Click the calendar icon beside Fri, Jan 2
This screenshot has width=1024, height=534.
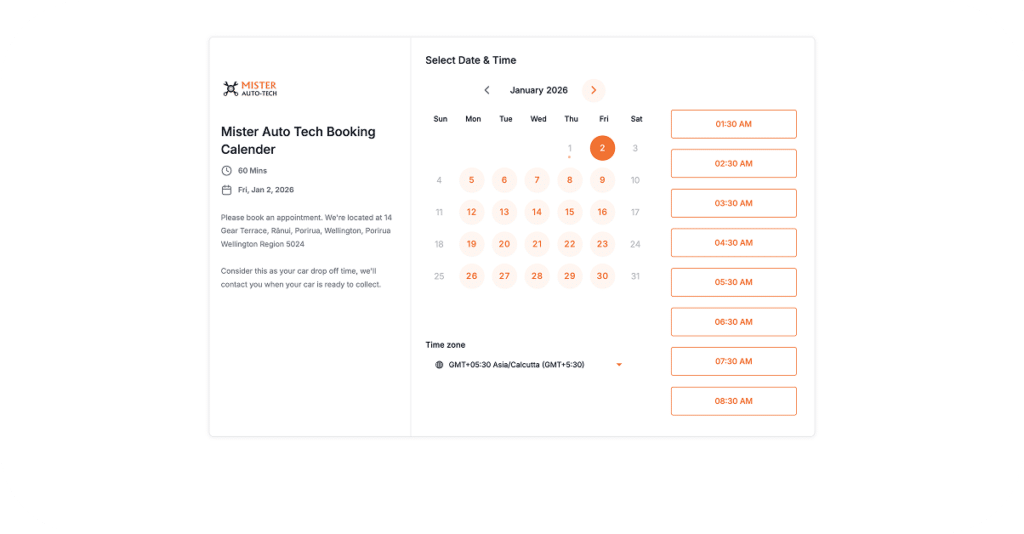point(227,190)
